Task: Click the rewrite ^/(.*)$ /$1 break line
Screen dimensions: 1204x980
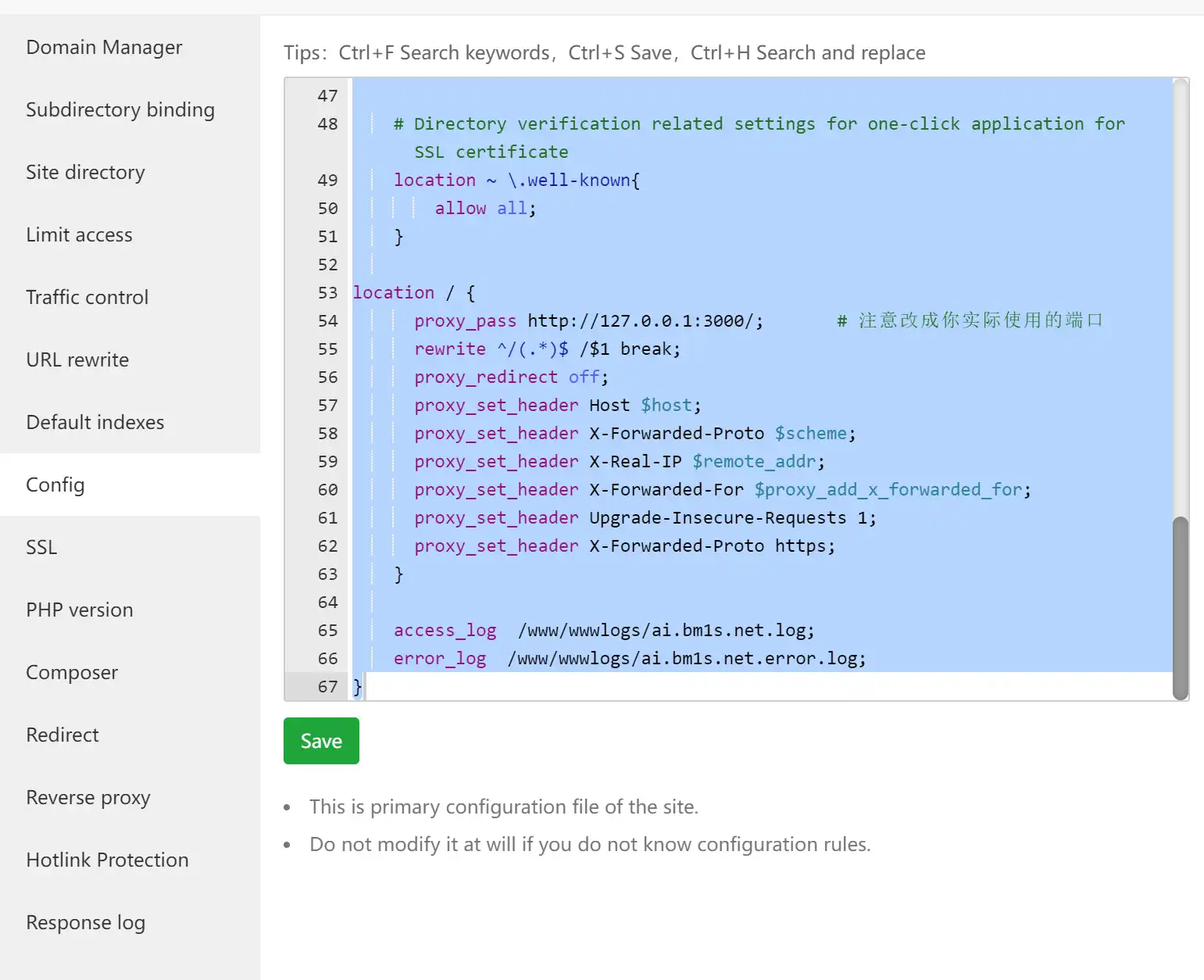Action: click(x=547, y=349)
